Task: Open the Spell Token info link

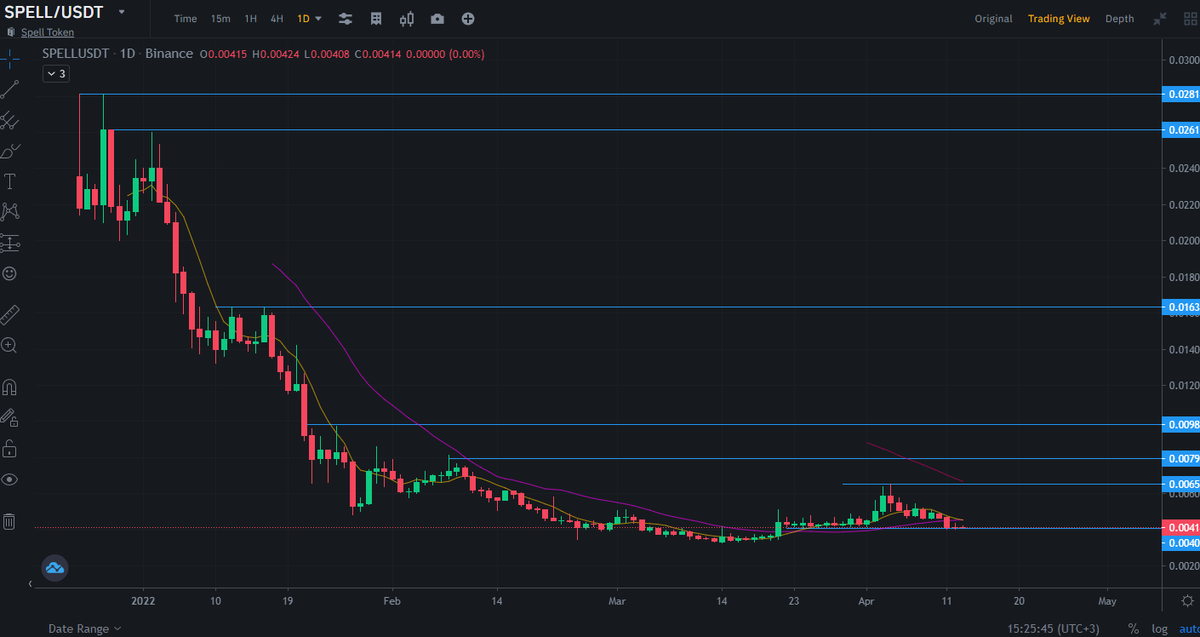Action: tap(47, 32)
